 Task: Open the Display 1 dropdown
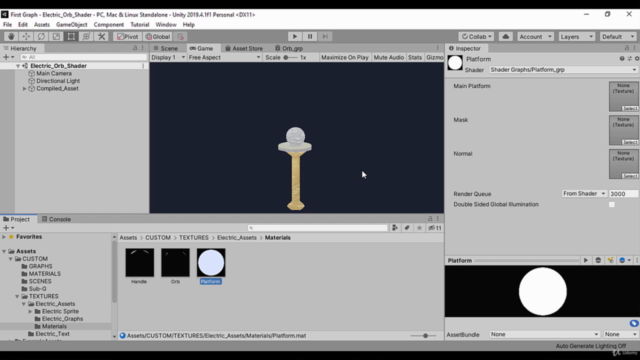168,58
